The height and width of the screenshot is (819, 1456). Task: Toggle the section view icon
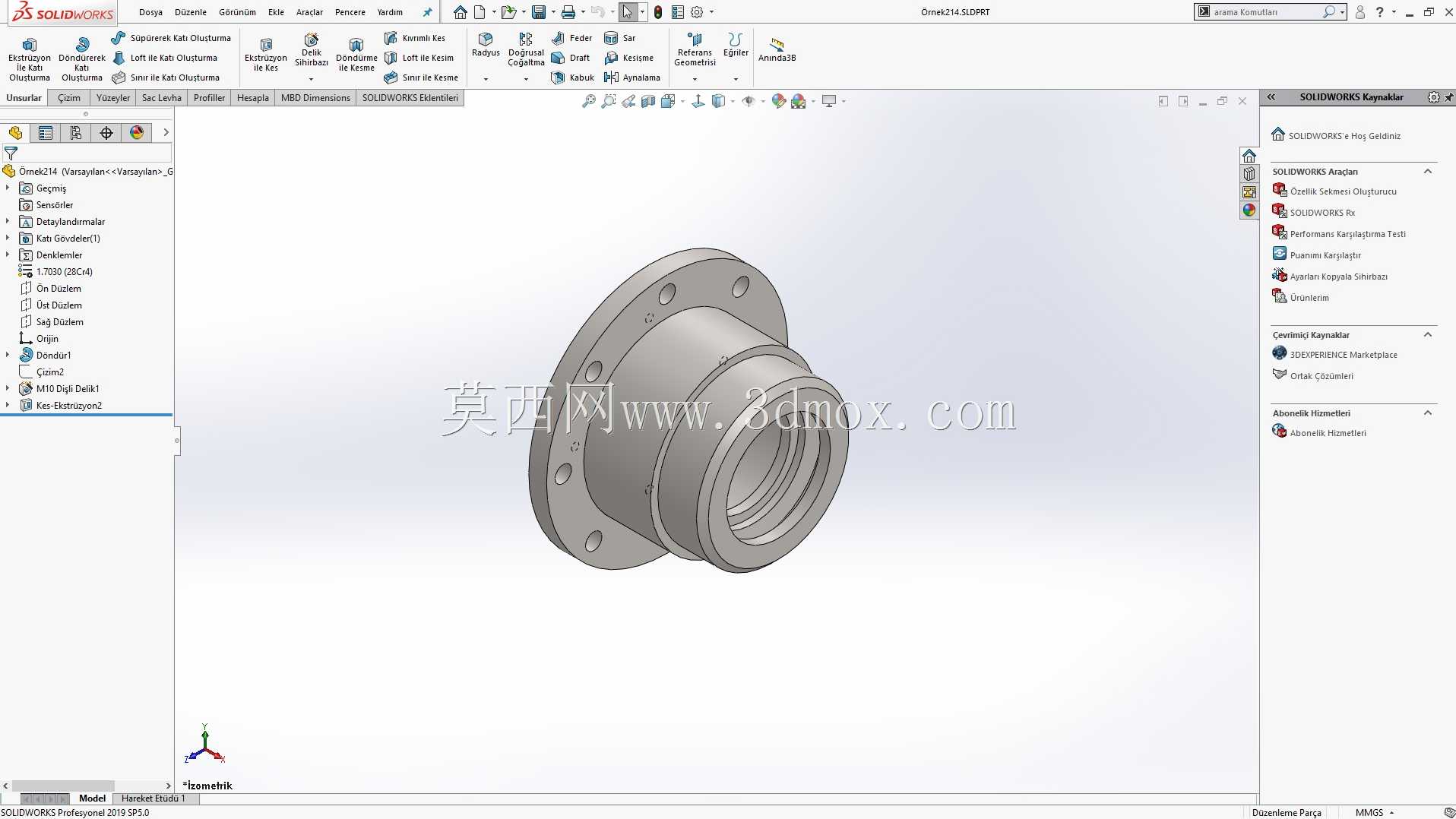click(648, 101)
